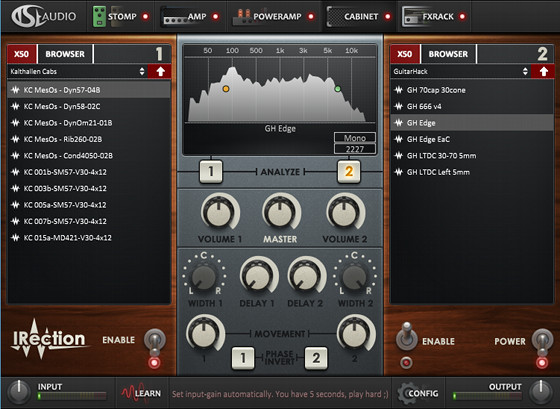Click the Master volume knob
Screen dimensions: 560x409
281,213
